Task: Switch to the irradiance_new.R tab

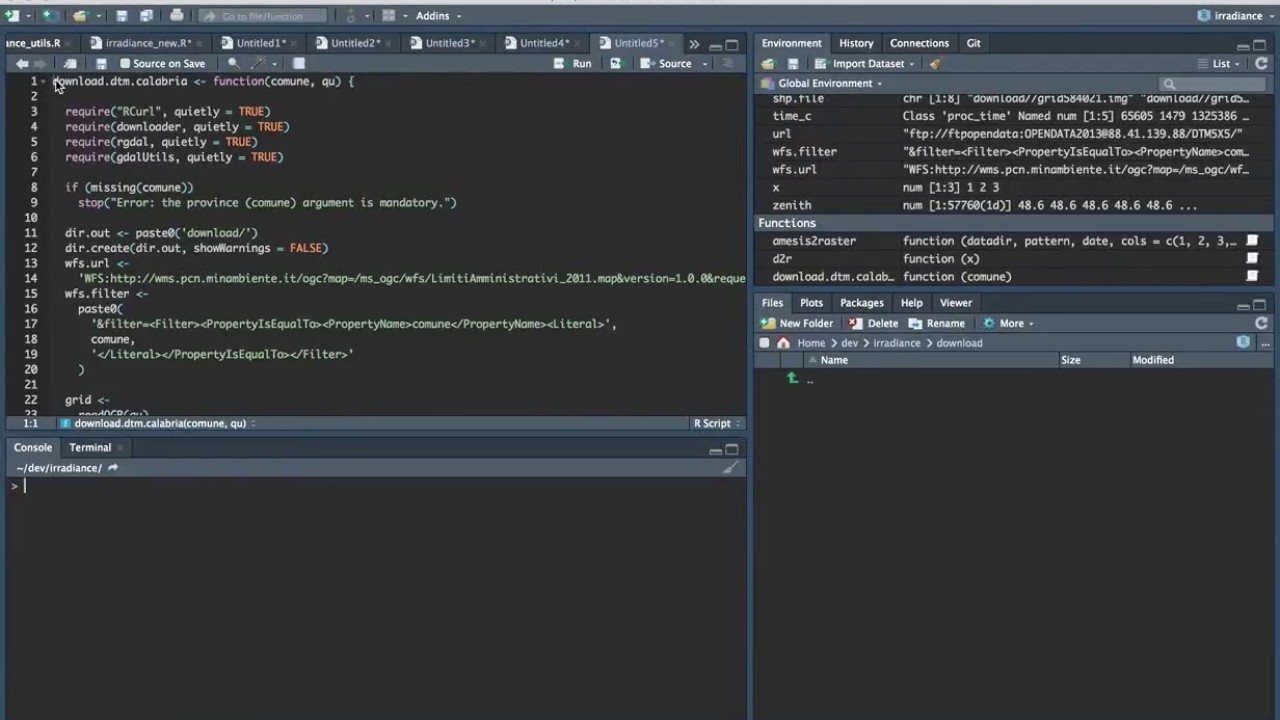Action: (x=147, y=43)
